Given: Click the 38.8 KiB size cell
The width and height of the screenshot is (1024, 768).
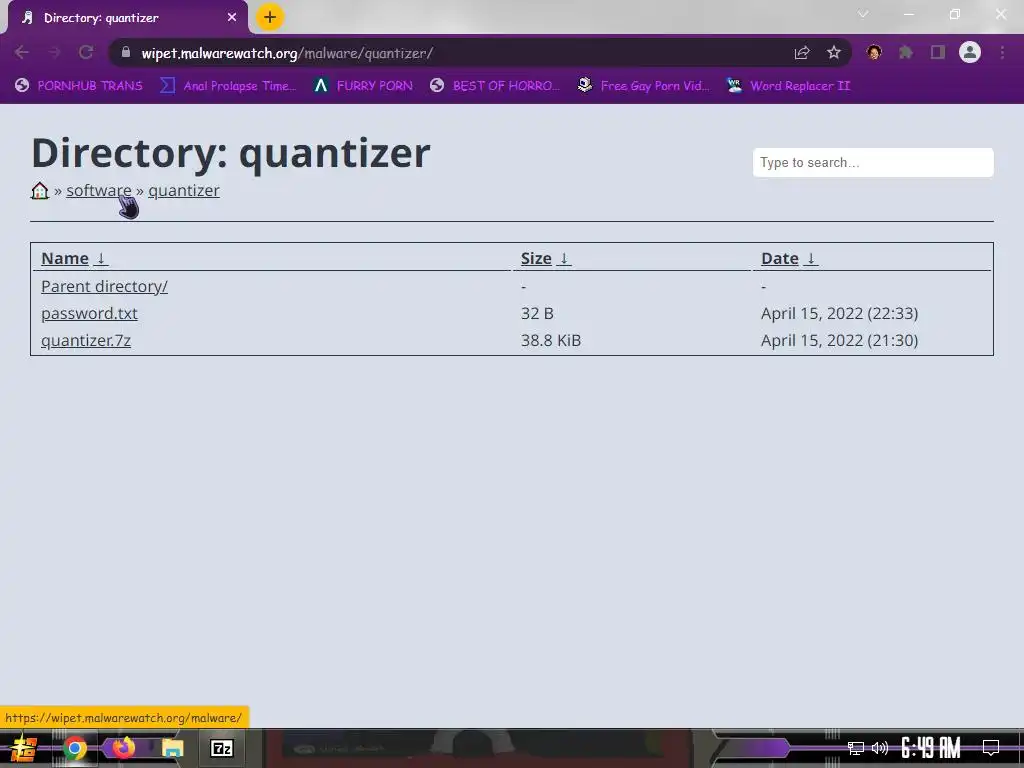Looking at the screenshot, I should tap(551, 341).
